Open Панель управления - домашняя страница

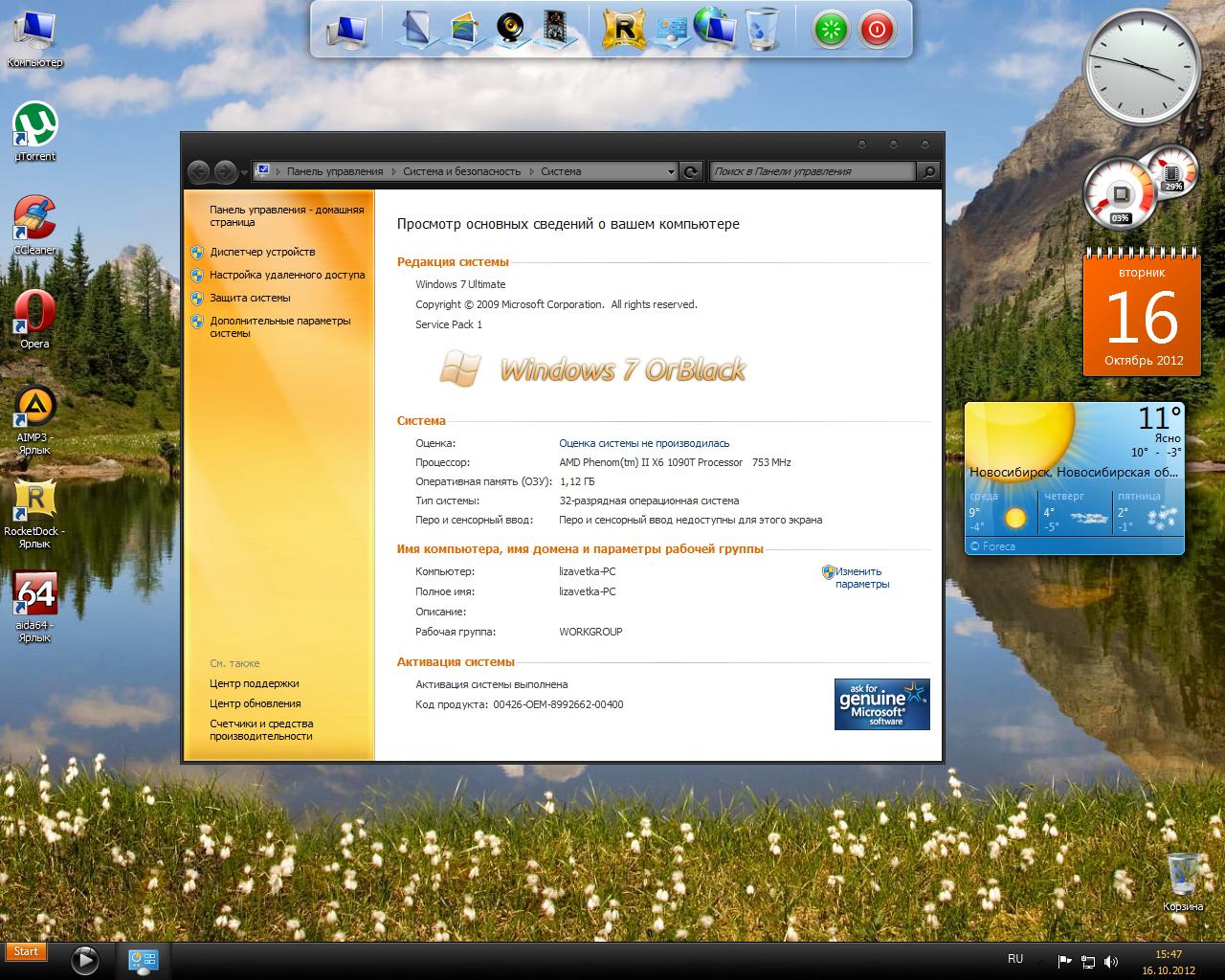click(286, 215)
